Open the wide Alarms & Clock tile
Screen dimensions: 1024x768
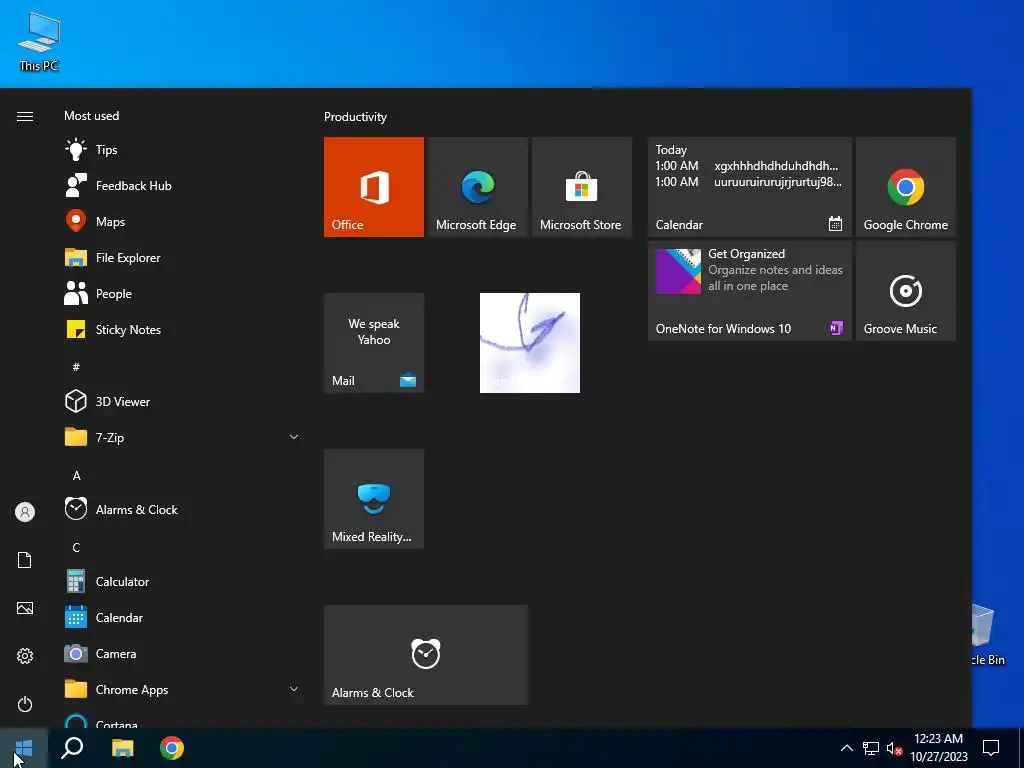426,655
